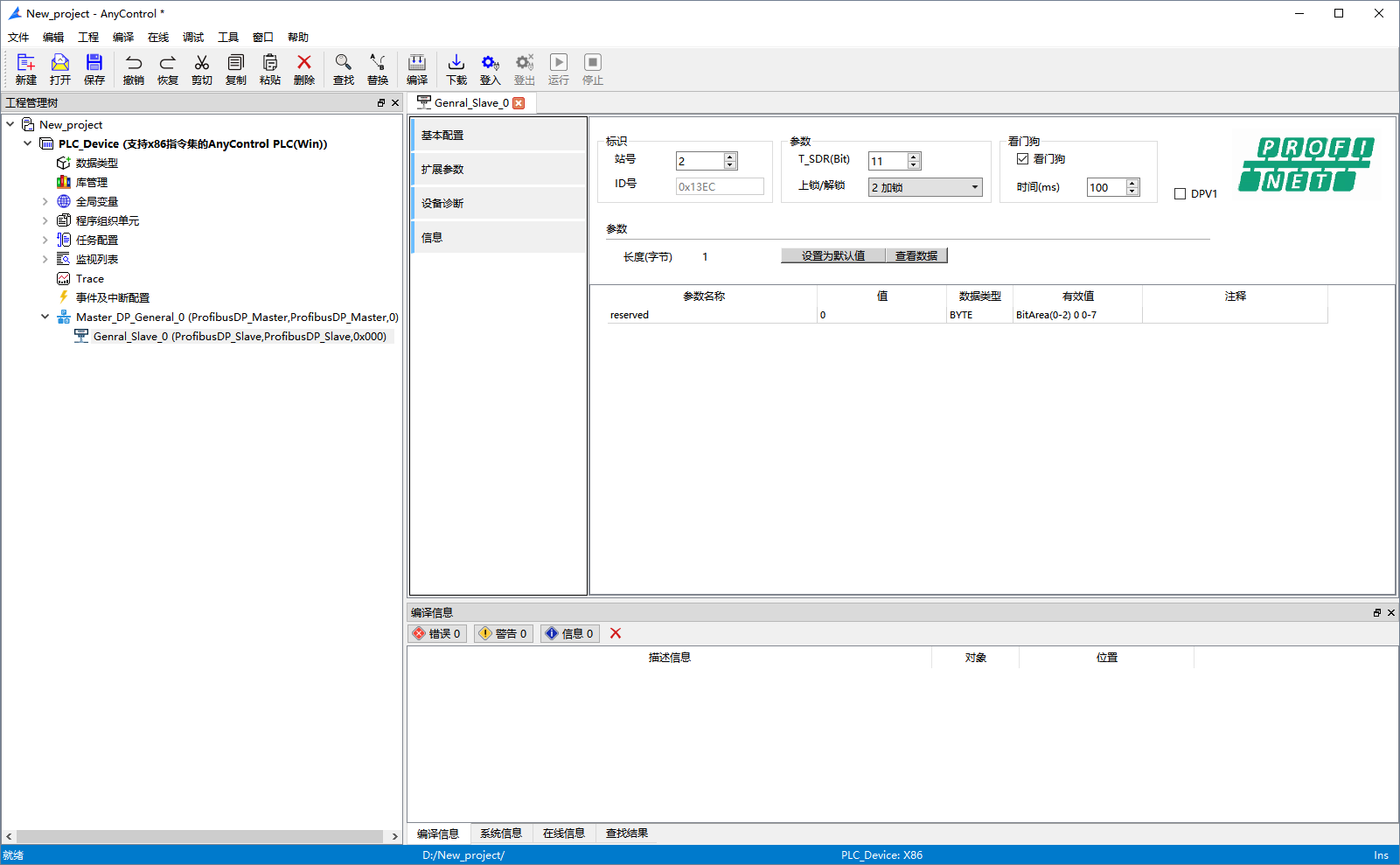
Task: Save the project using the 保存 icon
Action: click(x=94, y=68)
